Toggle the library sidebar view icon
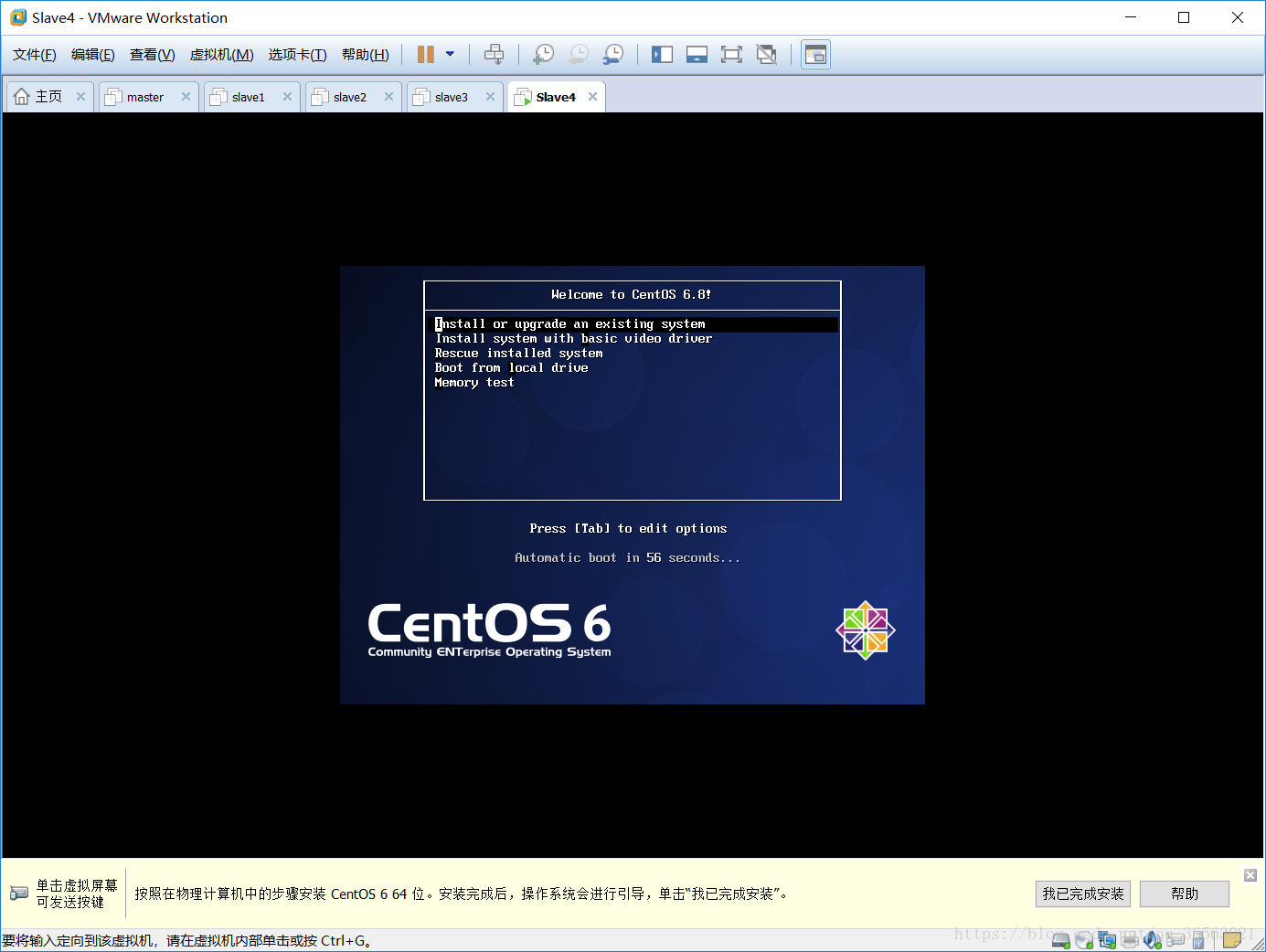 pos(662,55)
